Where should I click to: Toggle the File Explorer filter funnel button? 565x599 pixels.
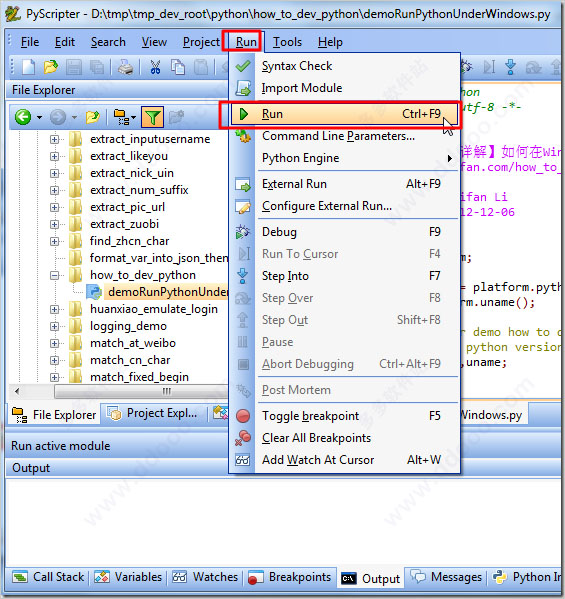152,117
